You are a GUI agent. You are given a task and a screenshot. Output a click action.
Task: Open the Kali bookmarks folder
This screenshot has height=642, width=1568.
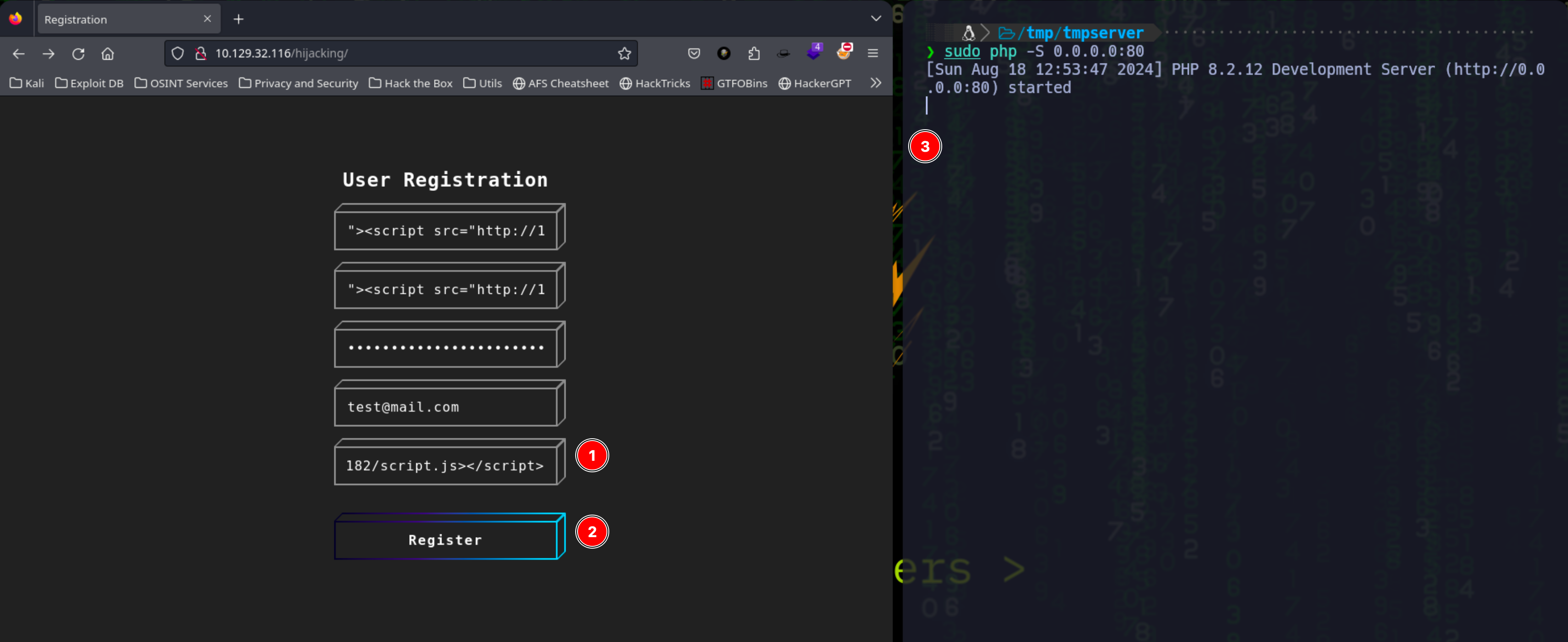[28, 83]
